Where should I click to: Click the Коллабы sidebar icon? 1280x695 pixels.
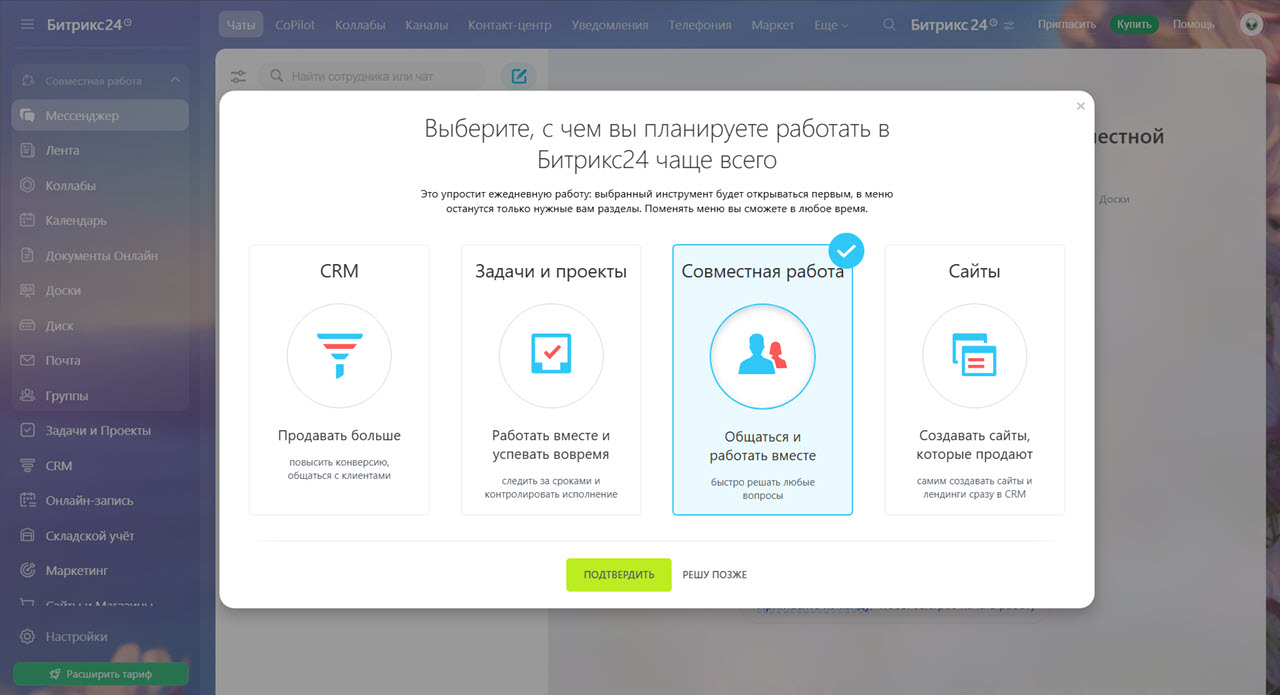coord(28,186)
